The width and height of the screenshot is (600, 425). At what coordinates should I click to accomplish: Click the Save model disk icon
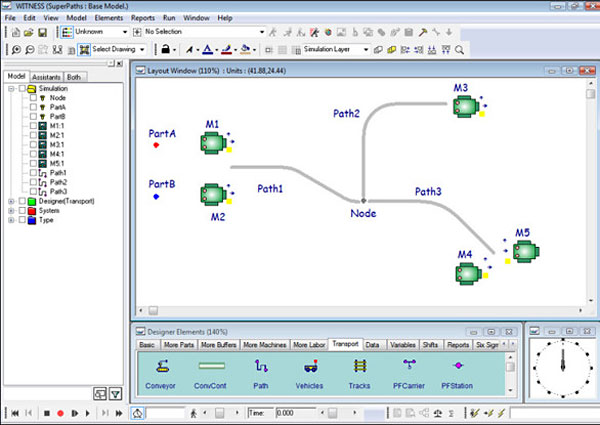click(42, 33)
